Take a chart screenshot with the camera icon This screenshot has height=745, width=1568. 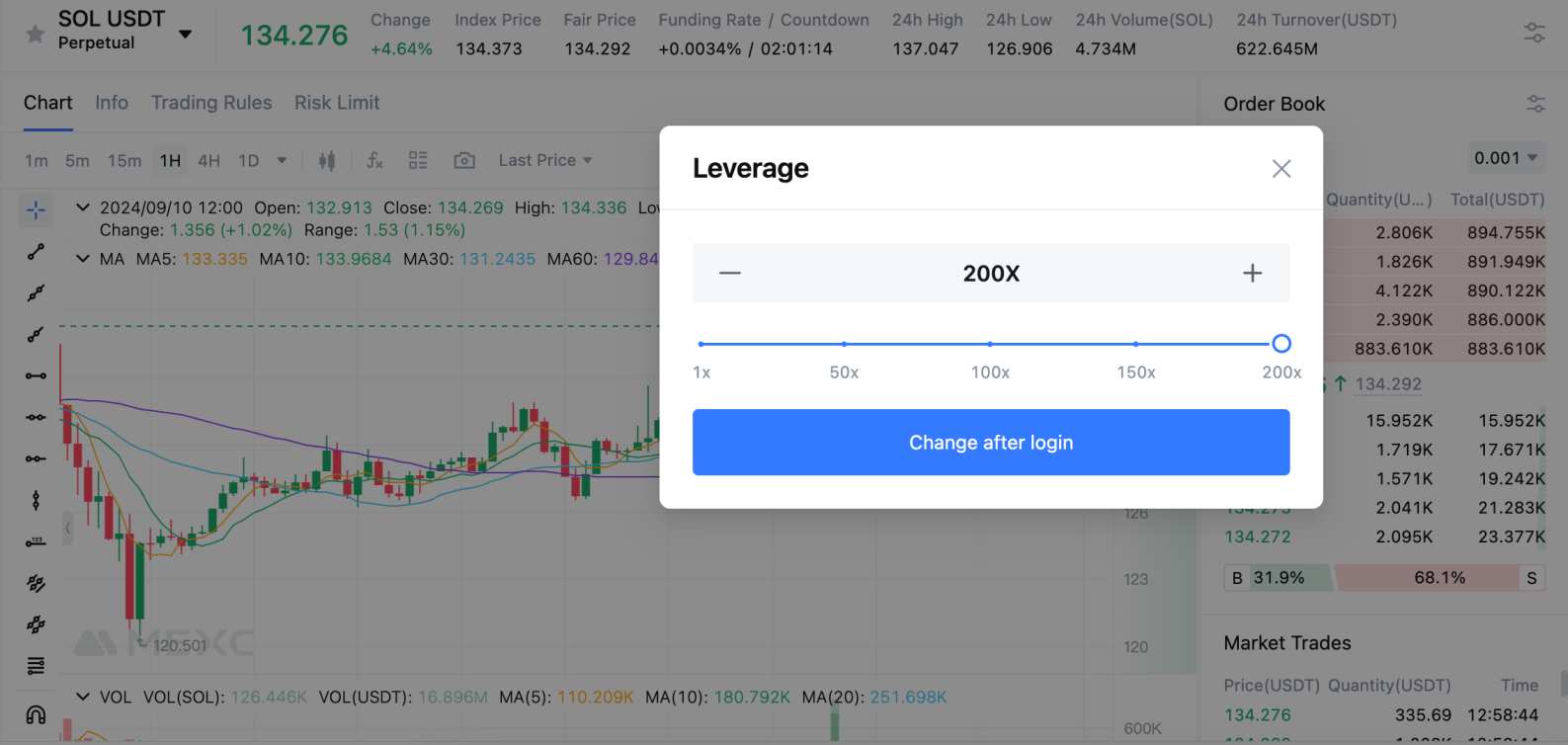coord(464,159)
